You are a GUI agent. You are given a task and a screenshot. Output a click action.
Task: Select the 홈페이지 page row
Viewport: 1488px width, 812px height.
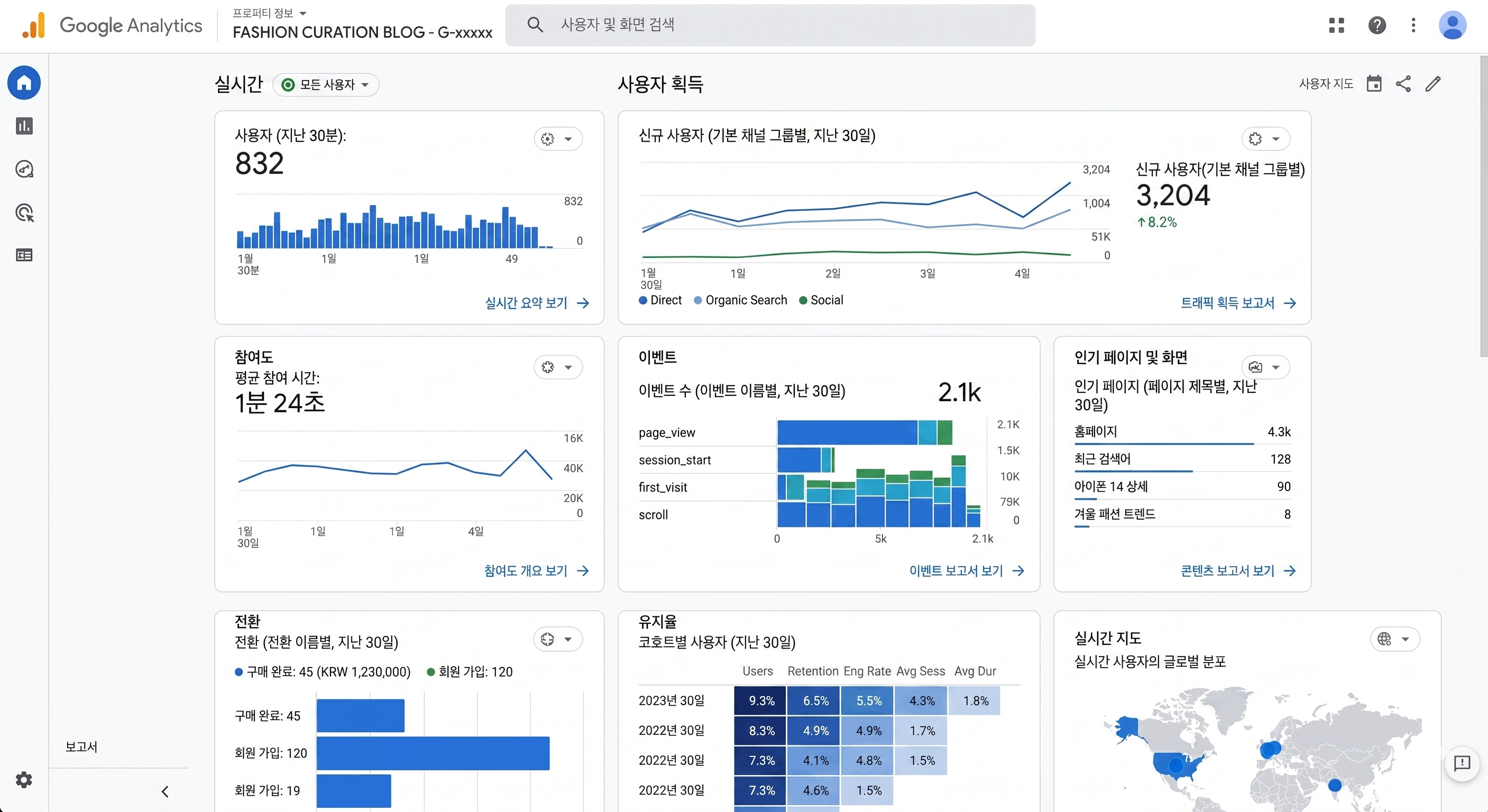(1182, 432)
